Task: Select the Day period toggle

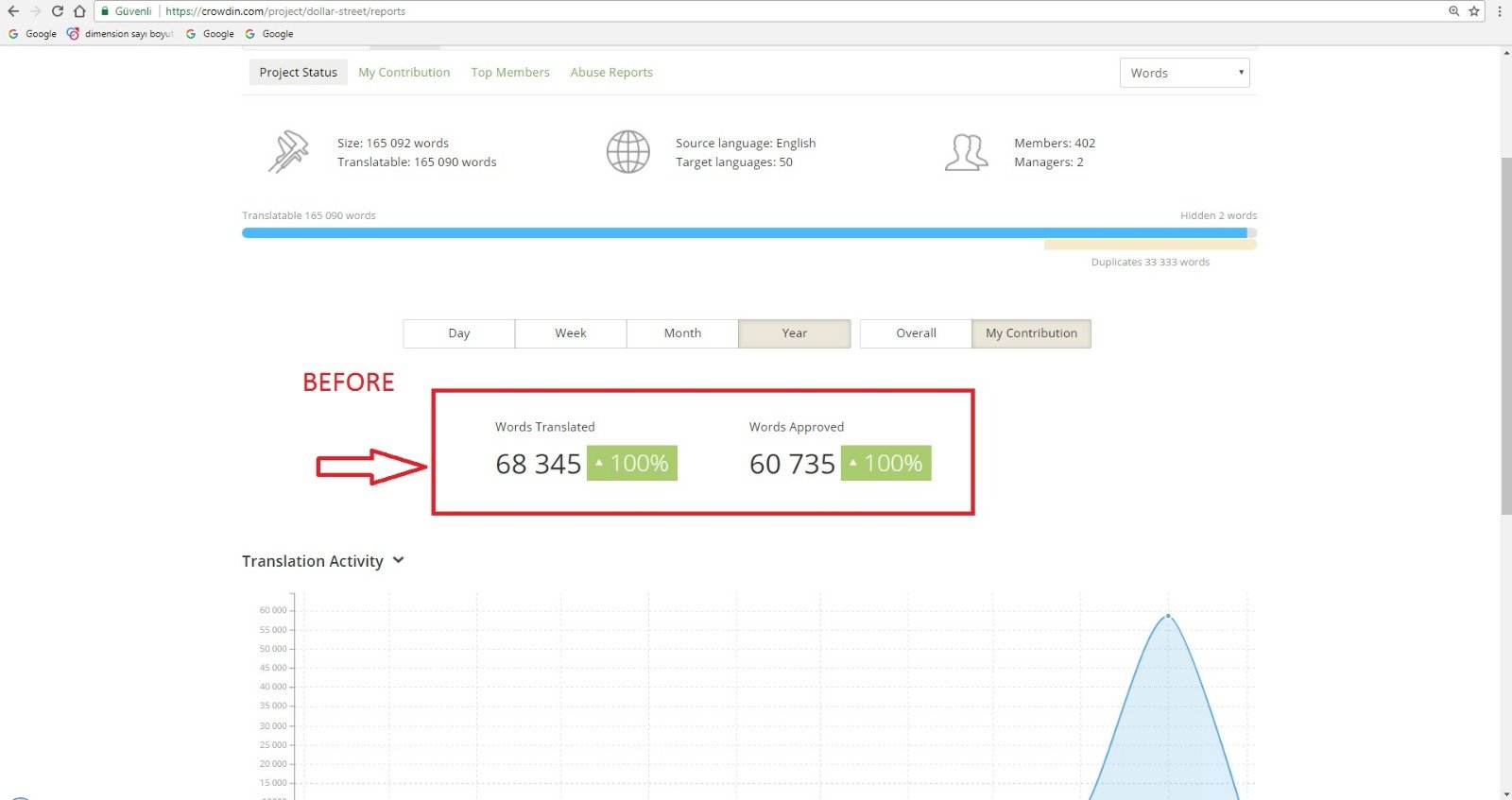Action: coord(459,333)
